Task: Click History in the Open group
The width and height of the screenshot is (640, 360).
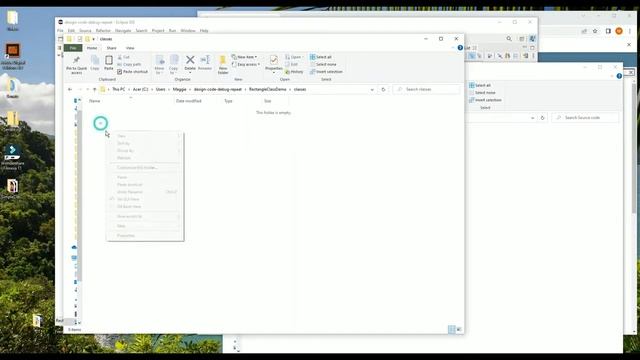Action: click(294, 72)
